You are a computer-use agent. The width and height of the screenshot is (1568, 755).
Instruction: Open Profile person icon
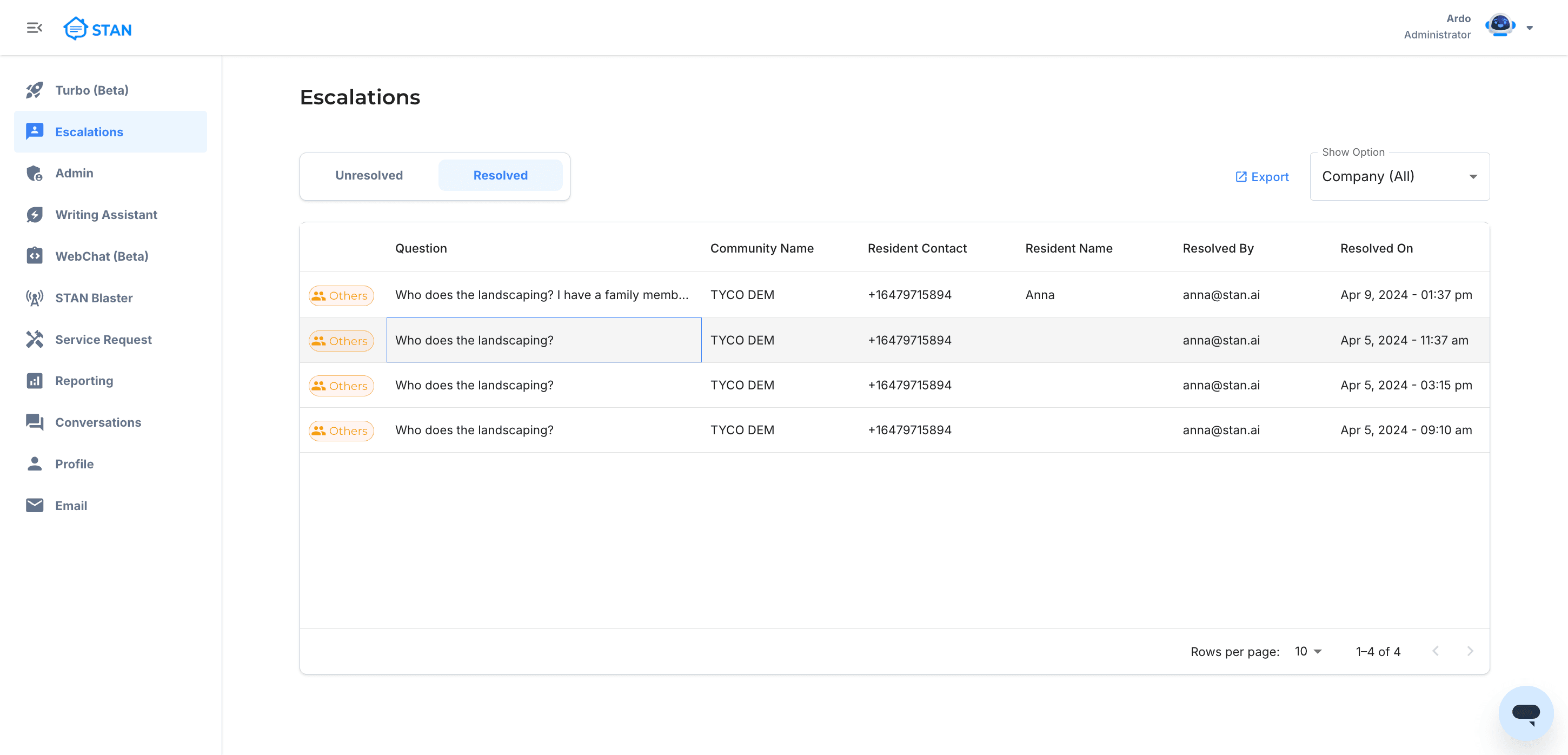click(35, 464)
